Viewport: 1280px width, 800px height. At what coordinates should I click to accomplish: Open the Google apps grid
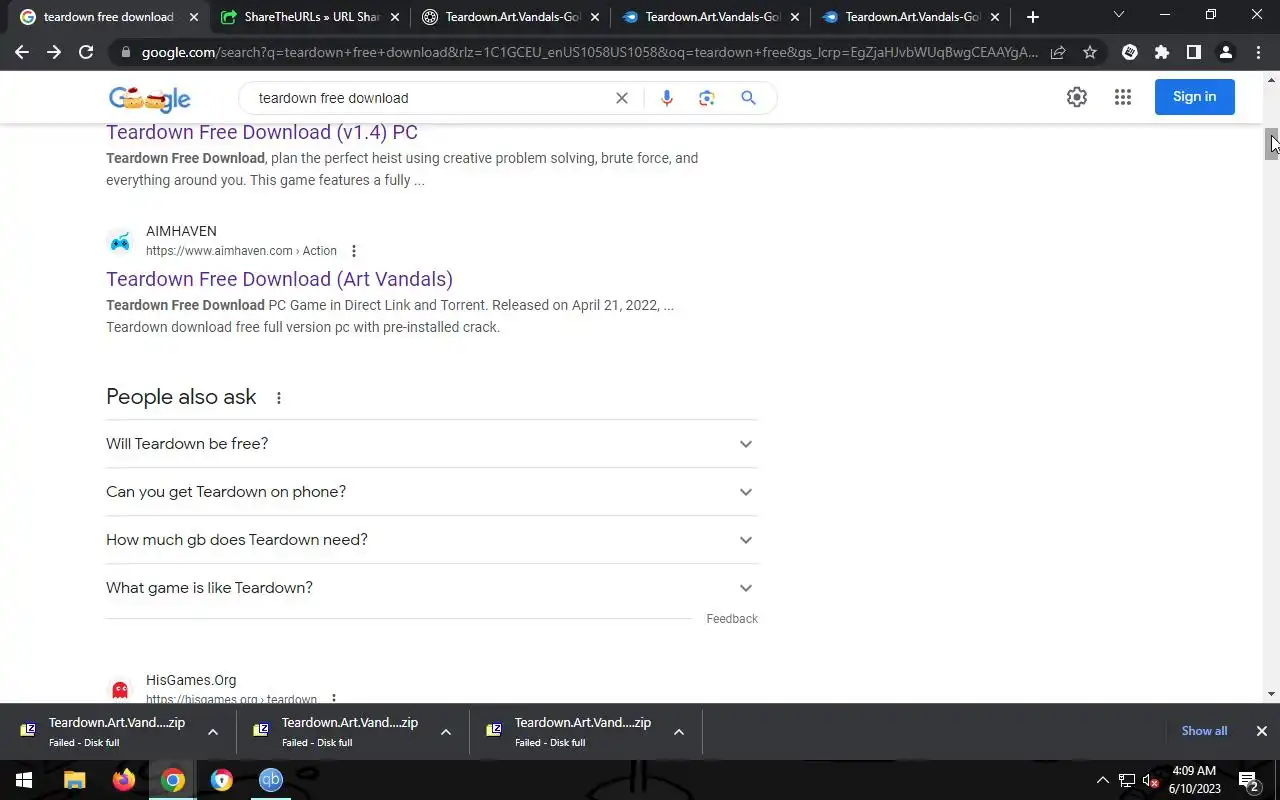pos(1123,97)
